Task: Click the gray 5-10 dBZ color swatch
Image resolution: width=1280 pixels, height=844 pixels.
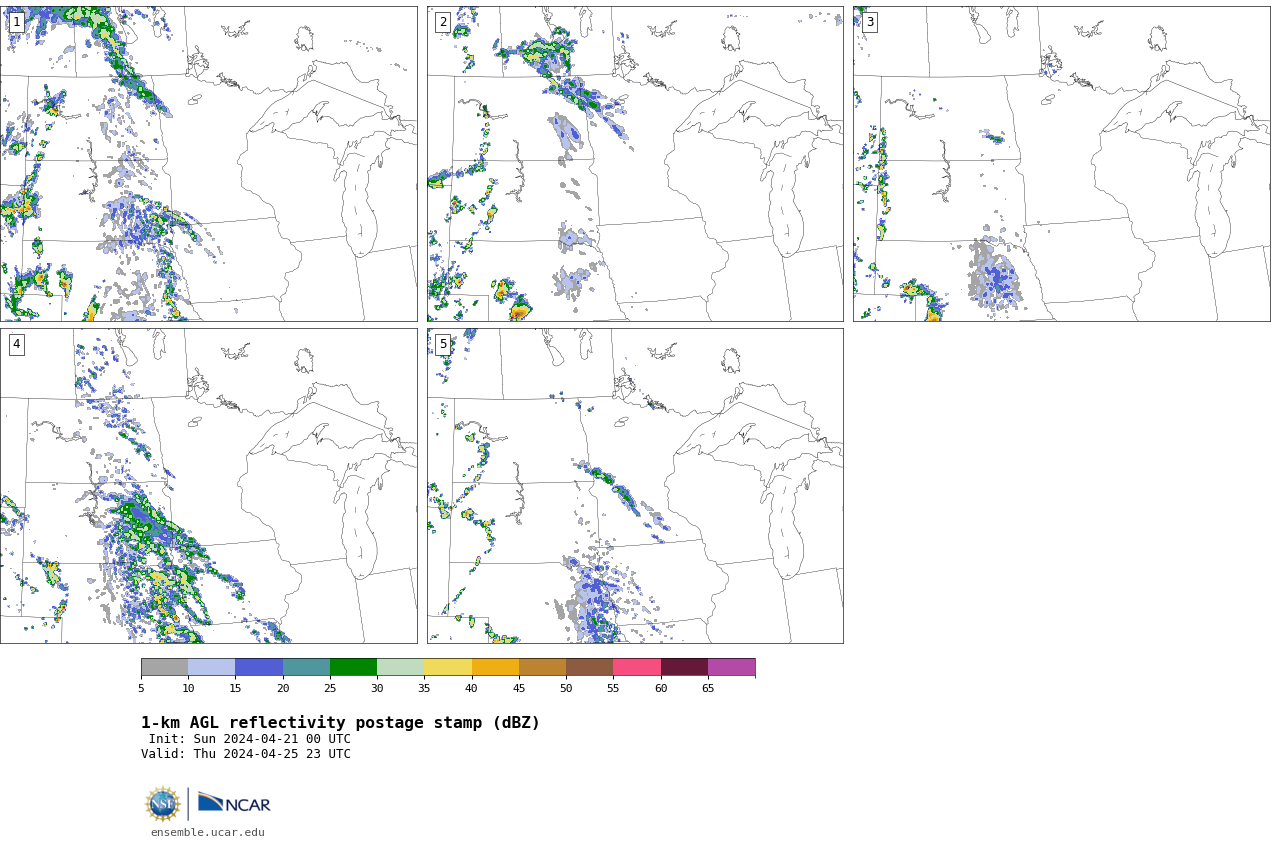Action: (x=164, y=667)
